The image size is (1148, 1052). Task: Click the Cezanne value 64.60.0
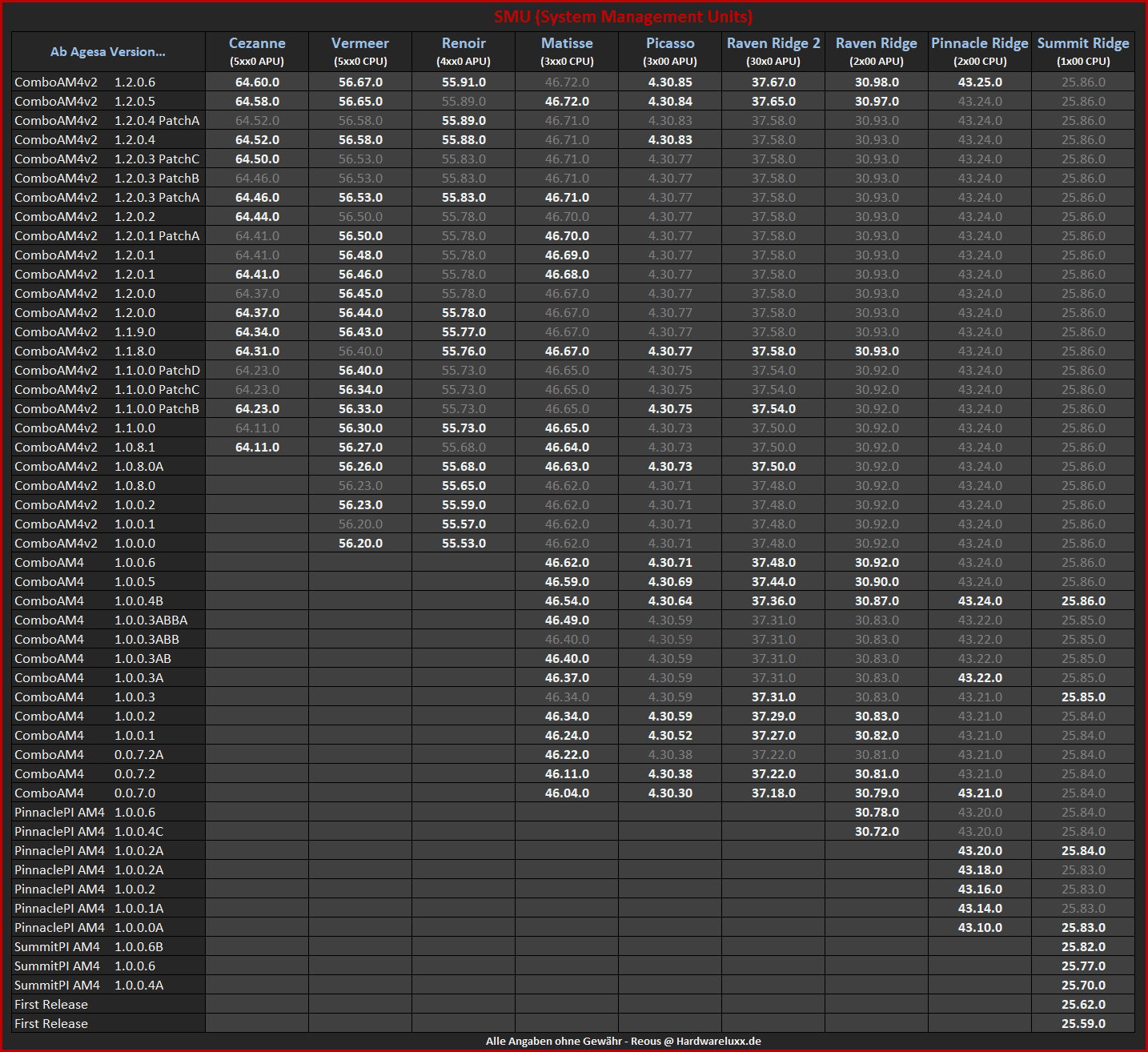click(x=257, y=82)
